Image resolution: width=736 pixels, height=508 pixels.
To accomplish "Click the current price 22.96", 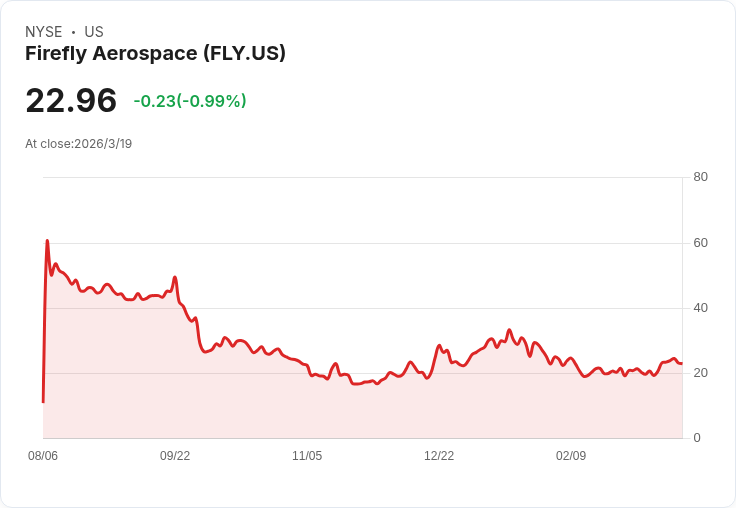I will [x=71, y=100].
